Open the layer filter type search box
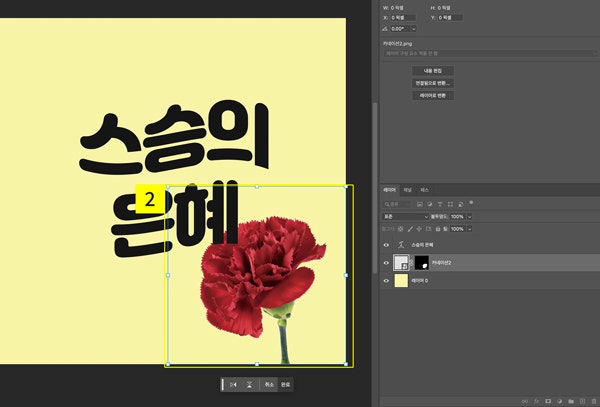Image resolution: width=600 pixels, height=407 pixels. [x=398, y=204]
